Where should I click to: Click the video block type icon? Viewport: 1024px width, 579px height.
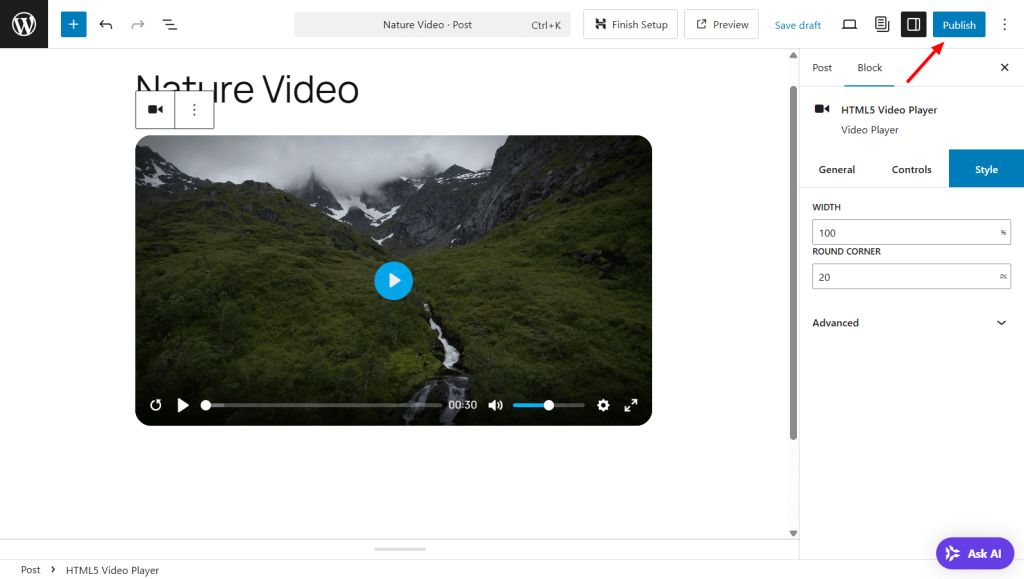click(155, 110)
